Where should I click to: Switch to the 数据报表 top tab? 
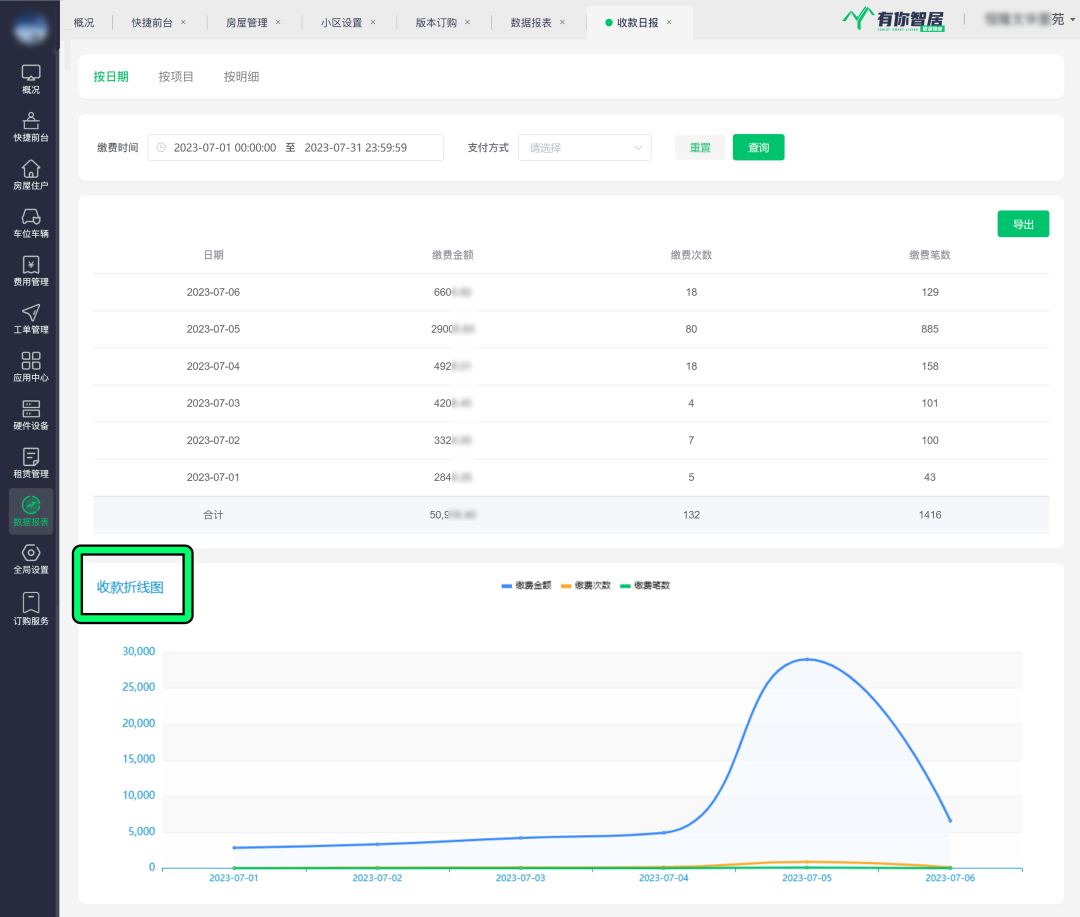click(x=531, y=22)
